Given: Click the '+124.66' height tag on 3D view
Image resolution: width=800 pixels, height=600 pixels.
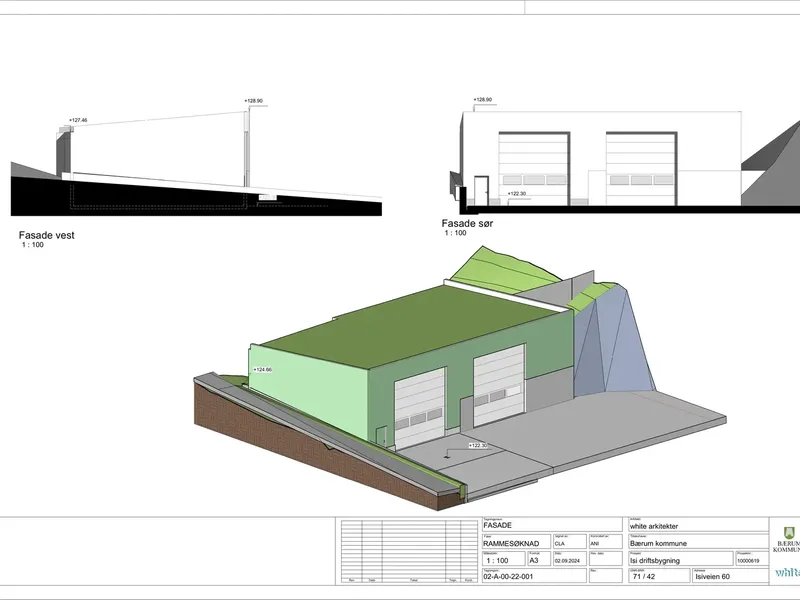Looking at the screenshot, I should pos(263,370).
